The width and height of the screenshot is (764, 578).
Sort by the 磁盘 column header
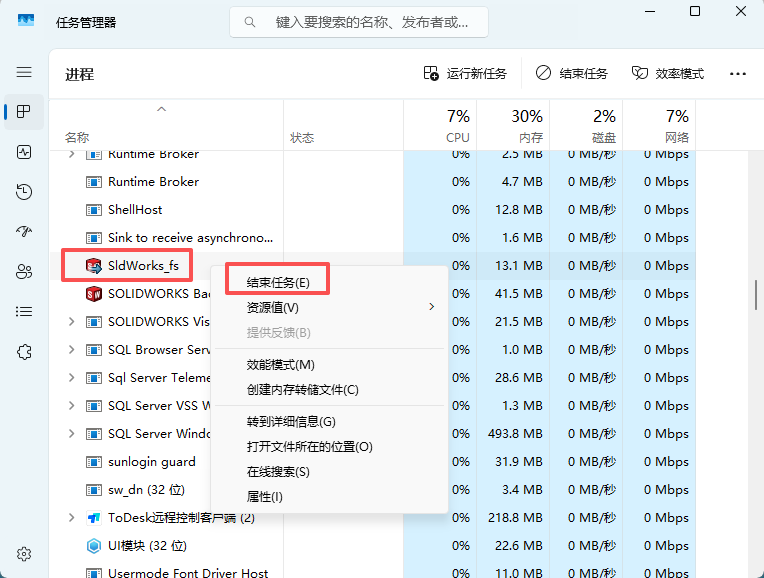(586, 125)
